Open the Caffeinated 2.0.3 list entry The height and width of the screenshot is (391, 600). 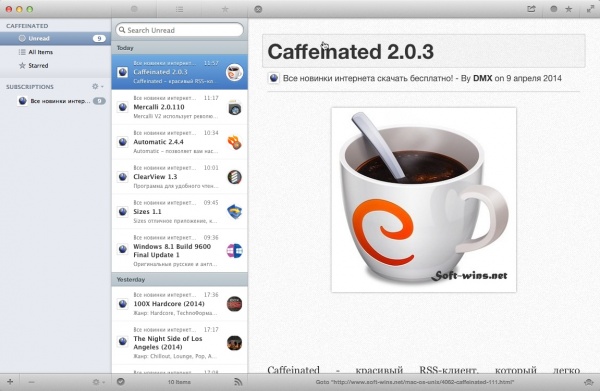[x=179, y=72]
